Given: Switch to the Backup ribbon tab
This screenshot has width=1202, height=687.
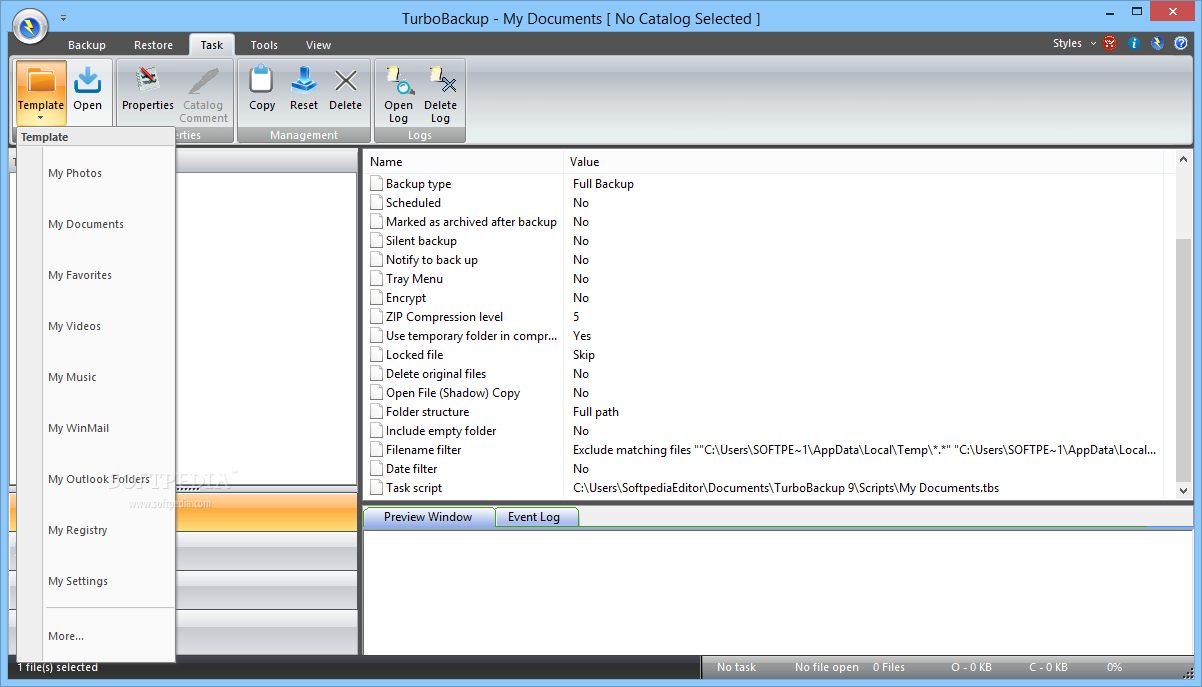Looking at the screenshot, I should pos(87,45).
